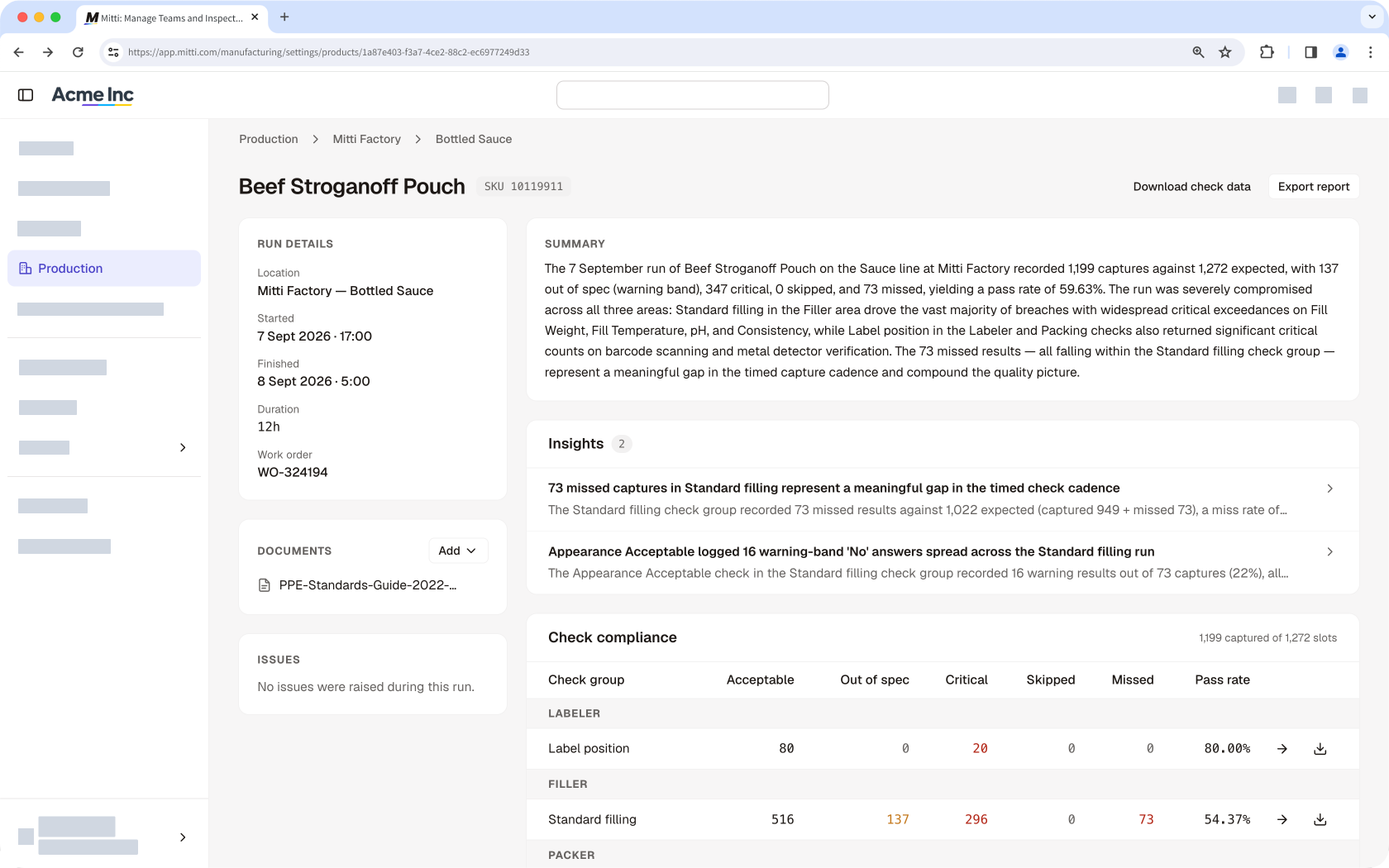Click the Standard filling critical count 296

click(976, 819)
